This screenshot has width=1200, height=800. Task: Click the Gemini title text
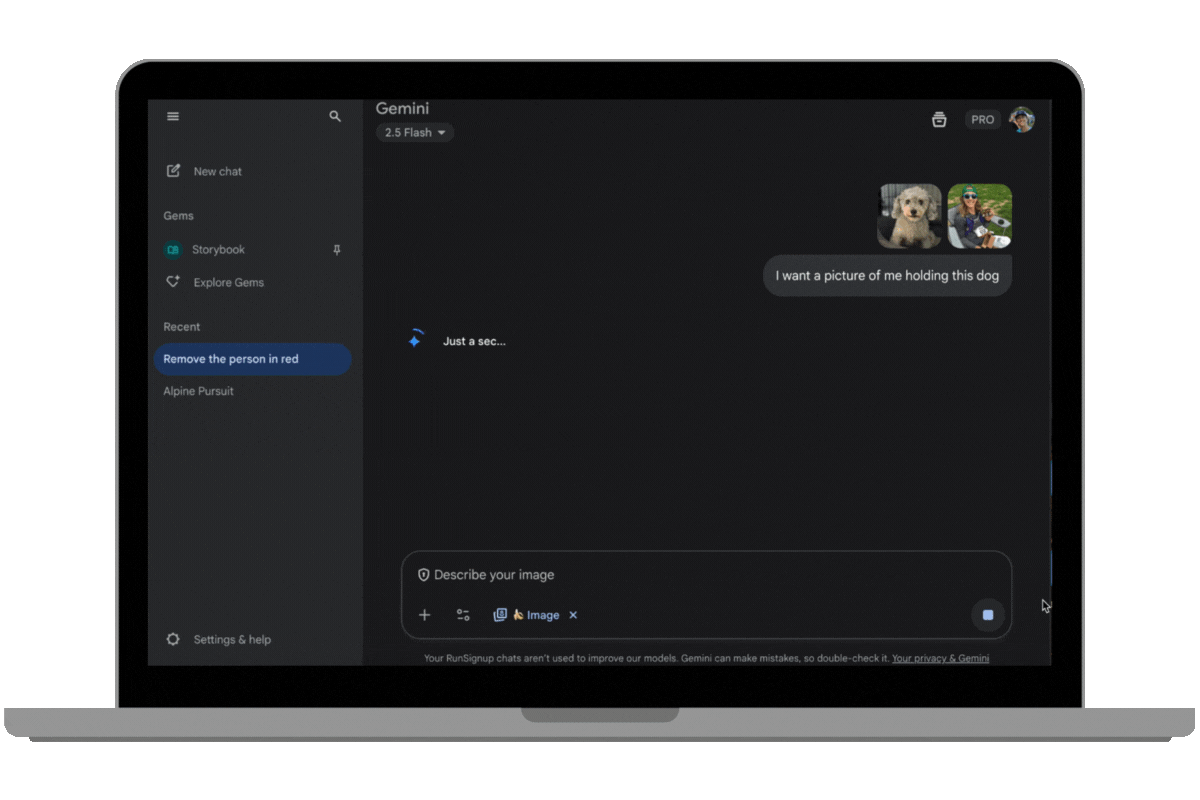point(402,108)
